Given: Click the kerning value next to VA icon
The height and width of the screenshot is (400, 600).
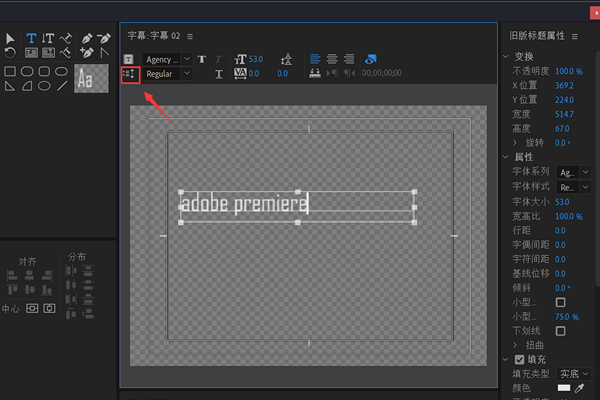Looking at the screenshot, I should point(254,73).
